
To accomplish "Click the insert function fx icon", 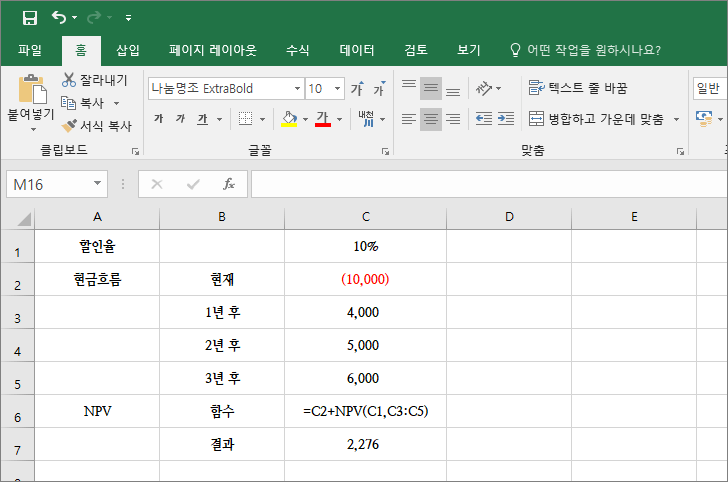I will coord(228,184).
